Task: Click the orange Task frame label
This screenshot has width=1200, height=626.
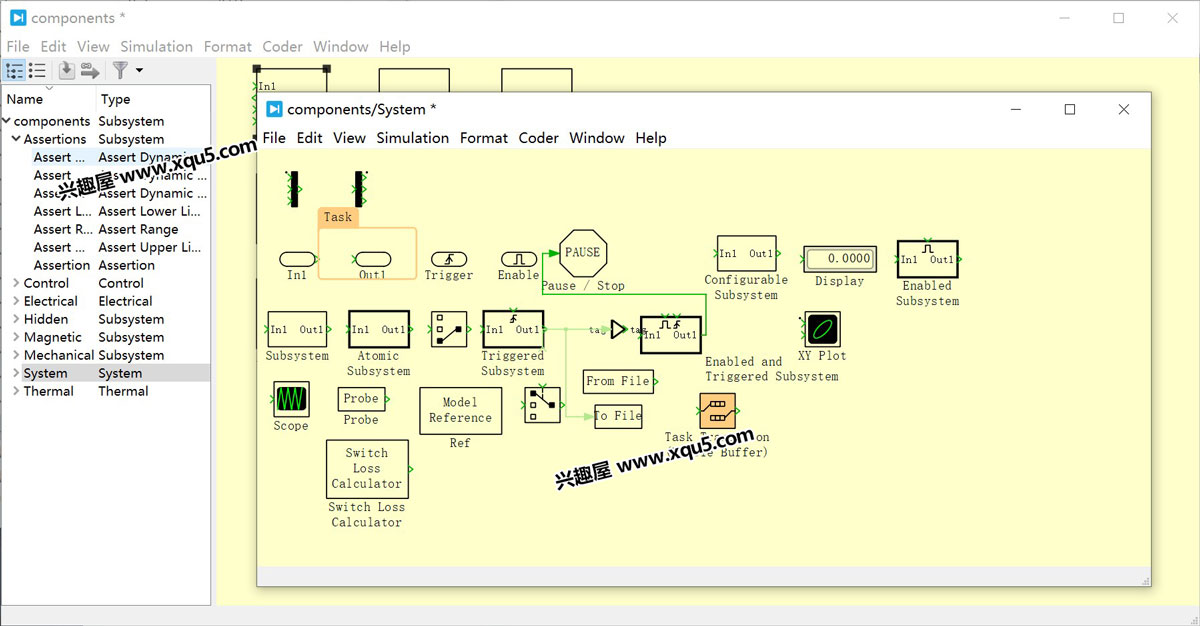Action: tap(338, 217)
